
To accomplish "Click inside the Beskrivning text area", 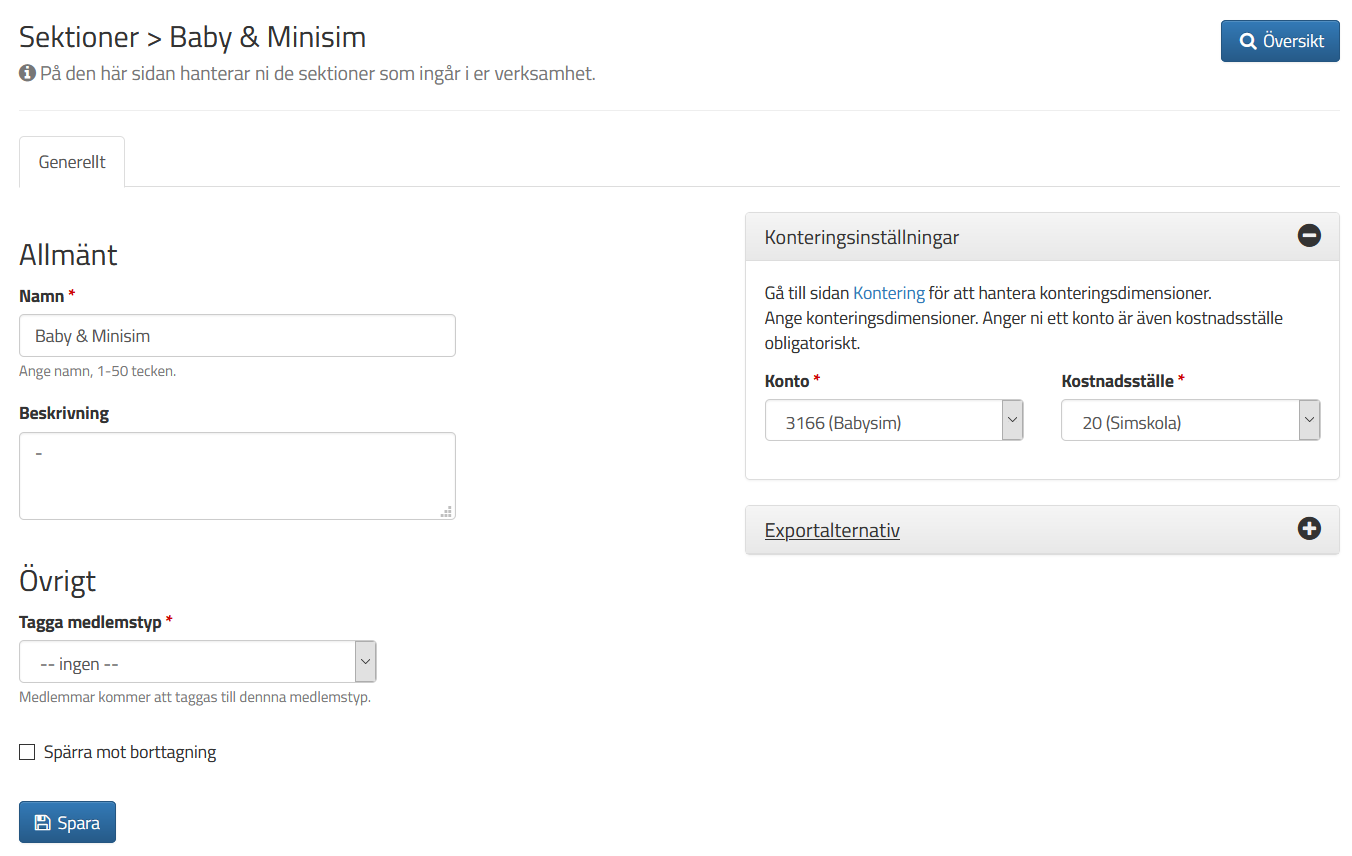I will tap(237, 476).
